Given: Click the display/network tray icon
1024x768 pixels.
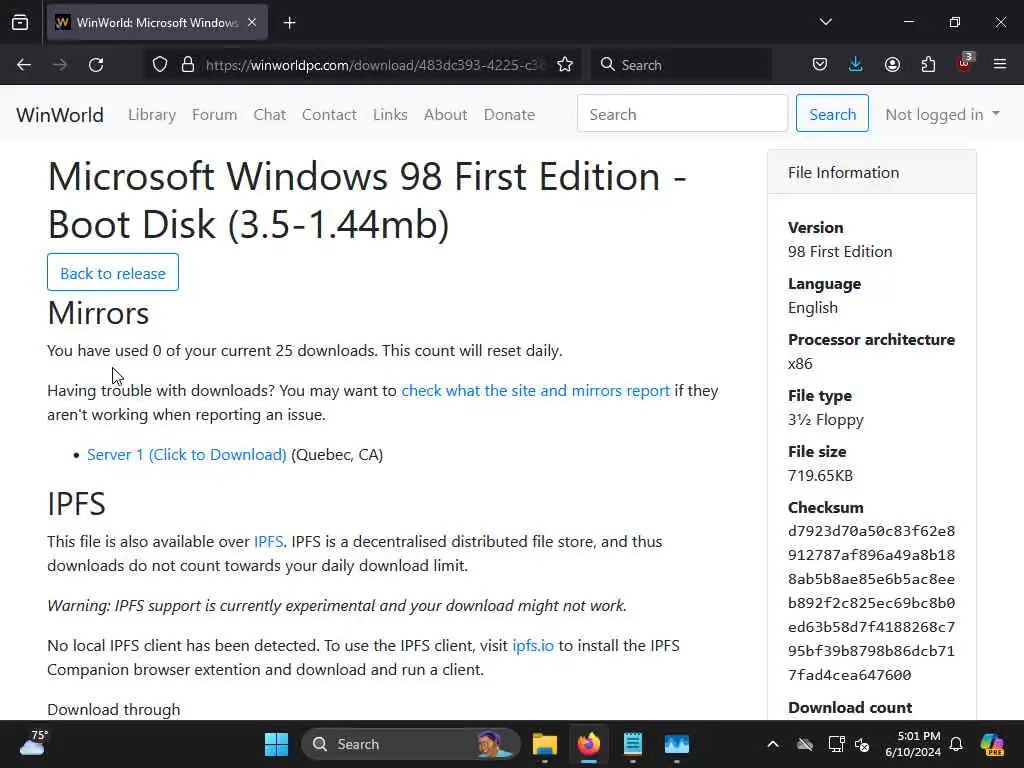Looking at the screenshot, I should click(836, 744).
